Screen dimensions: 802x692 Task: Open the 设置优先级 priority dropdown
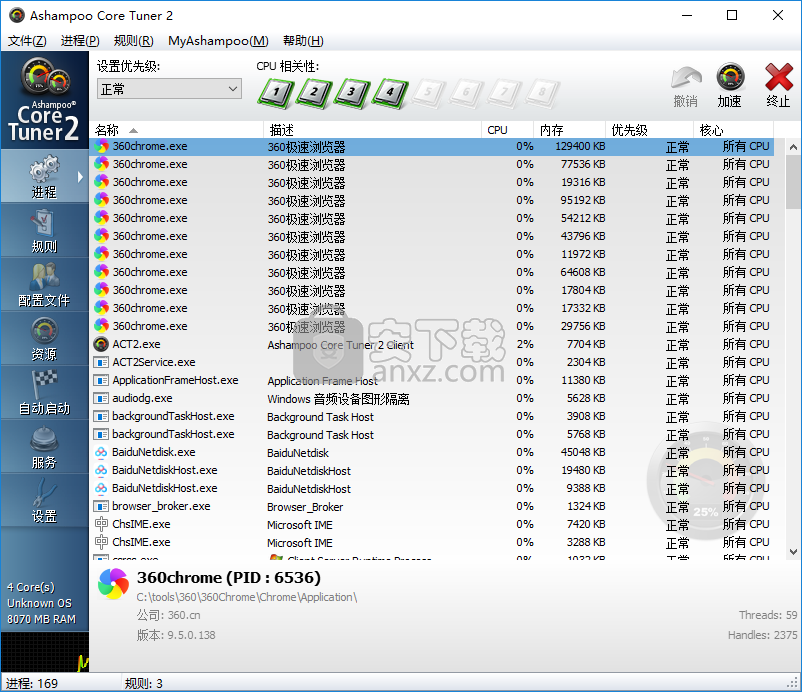(x=169, y=89)
